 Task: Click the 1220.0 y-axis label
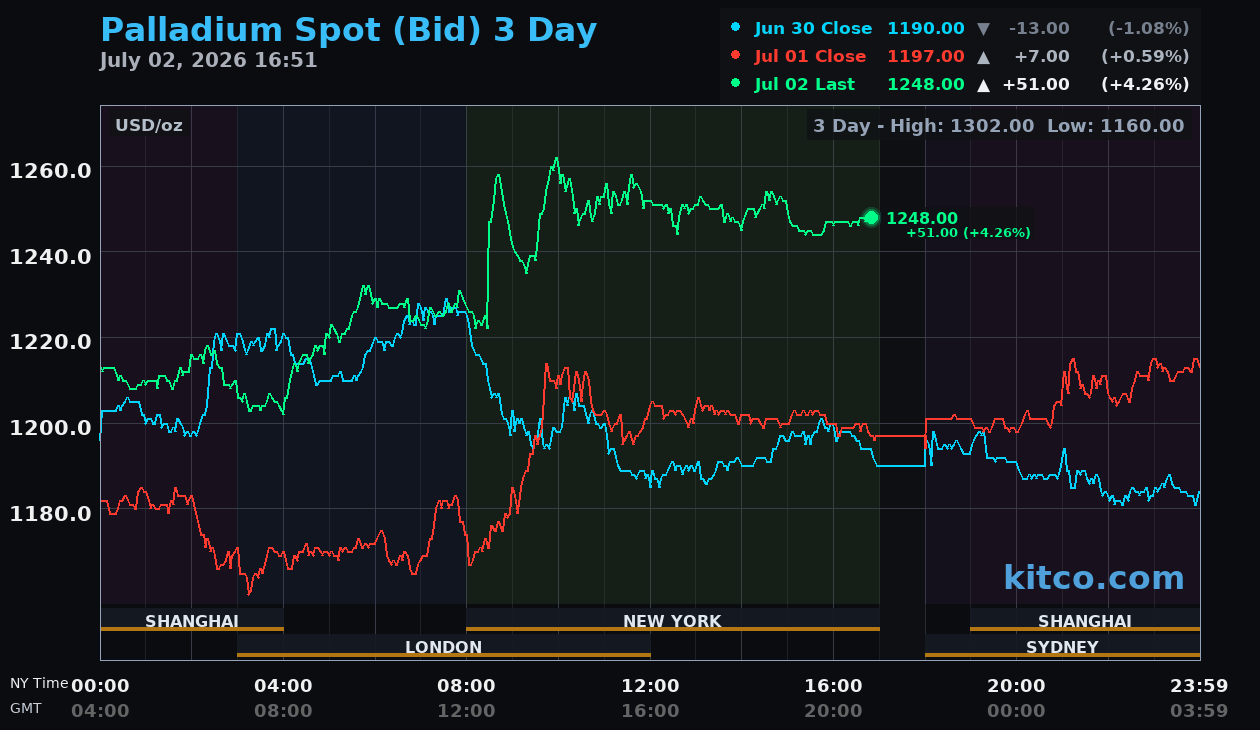click(51, 342)
